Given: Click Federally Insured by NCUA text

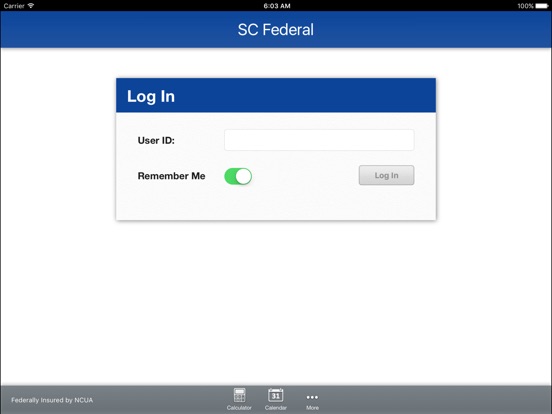Looking at the screenshot, I should (52, 400).
